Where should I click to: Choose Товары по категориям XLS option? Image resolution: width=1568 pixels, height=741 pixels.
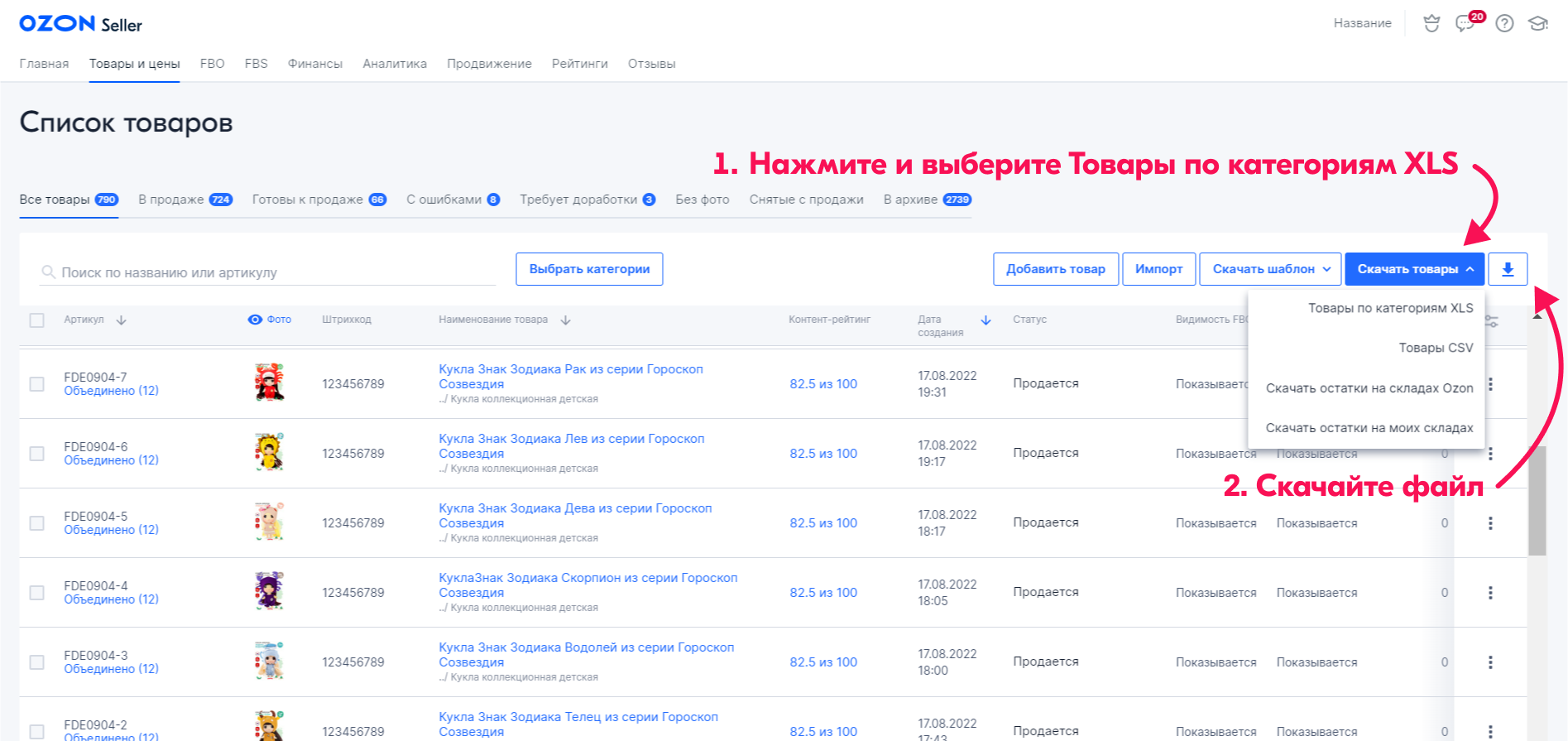pyautogui.click(x=1390, y=308)
